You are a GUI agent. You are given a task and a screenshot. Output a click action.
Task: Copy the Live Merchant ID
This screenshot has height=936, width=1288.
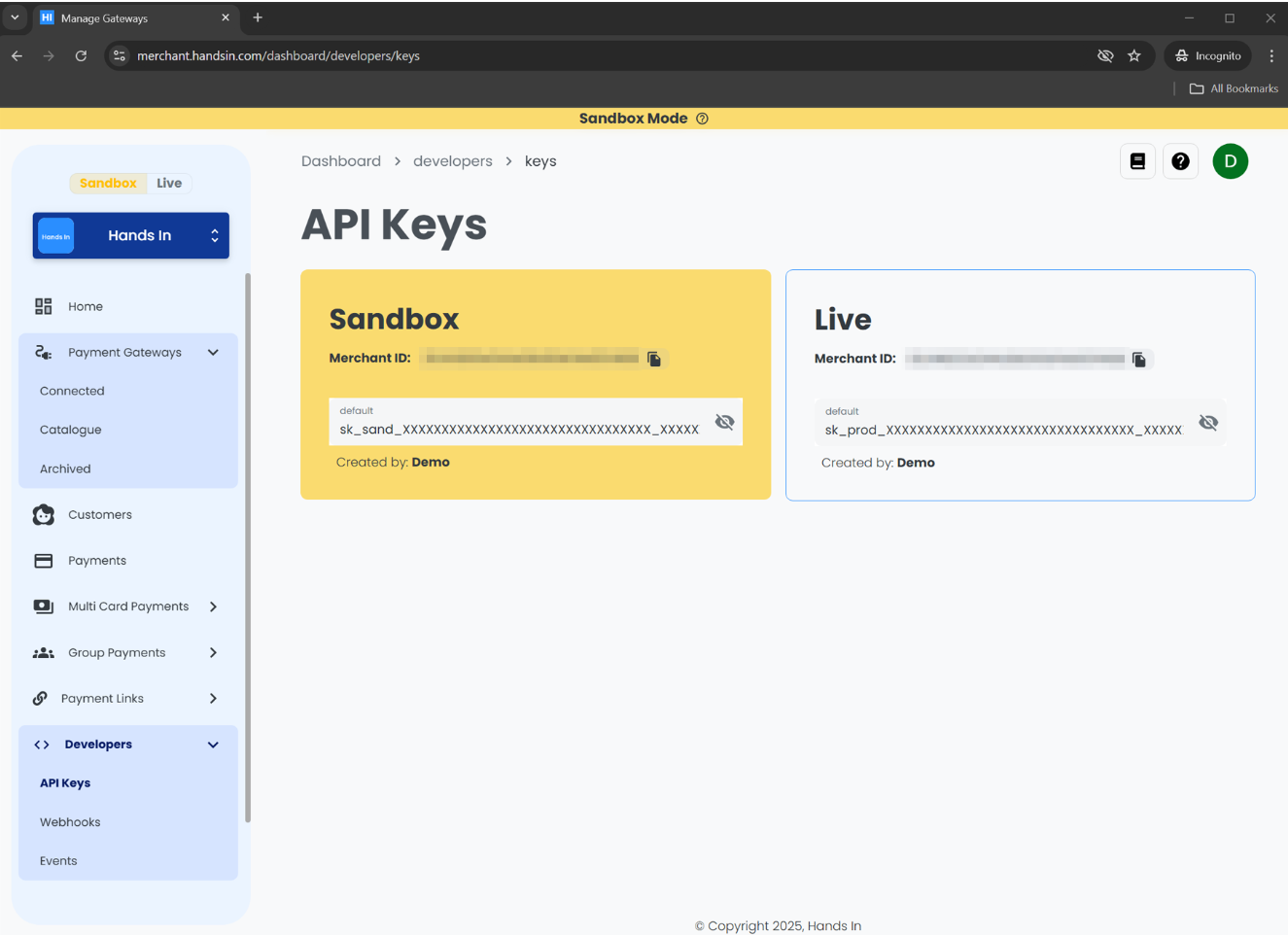coord(1139,360)
